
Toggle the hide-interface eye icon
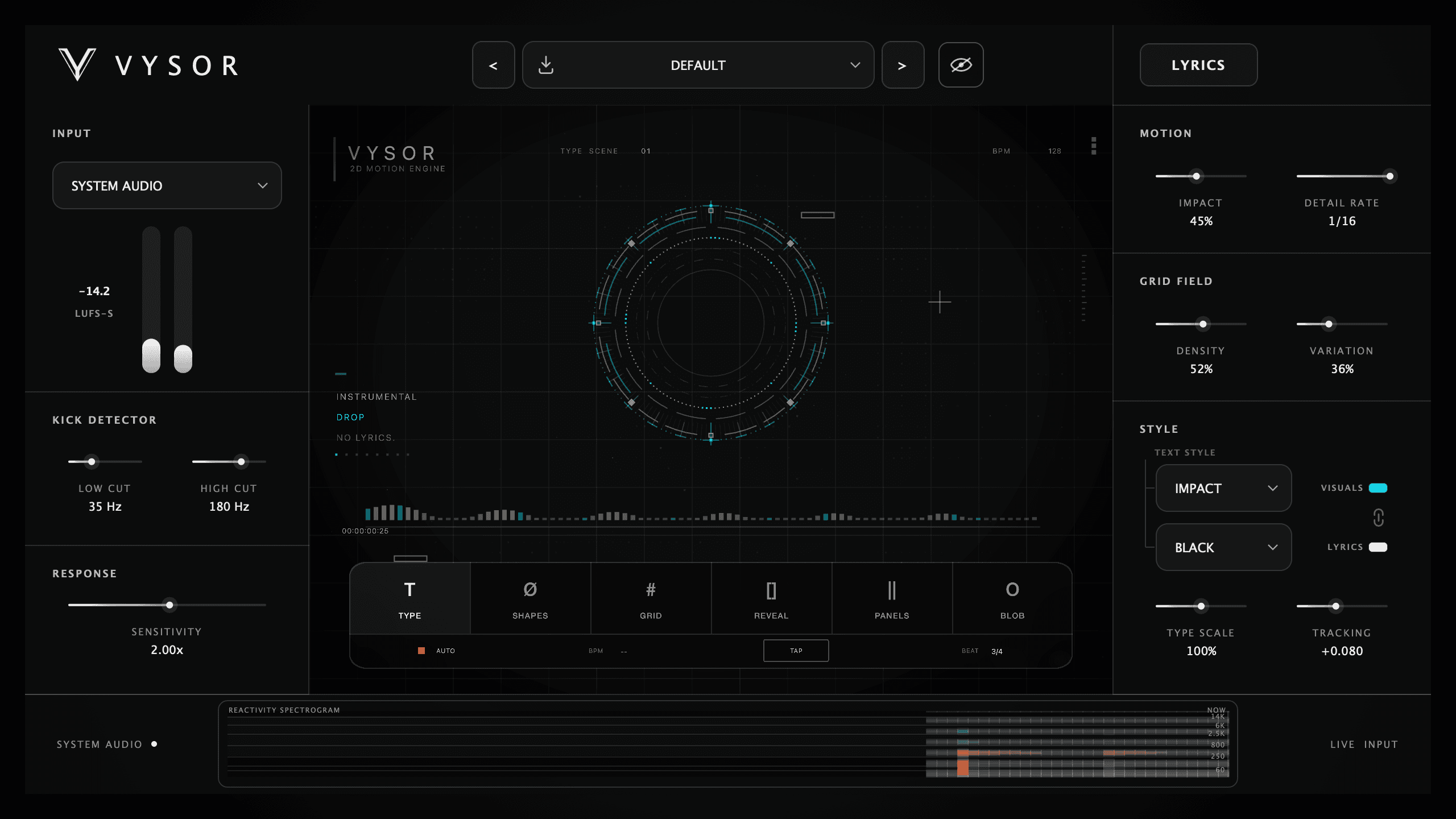(961, 65)
